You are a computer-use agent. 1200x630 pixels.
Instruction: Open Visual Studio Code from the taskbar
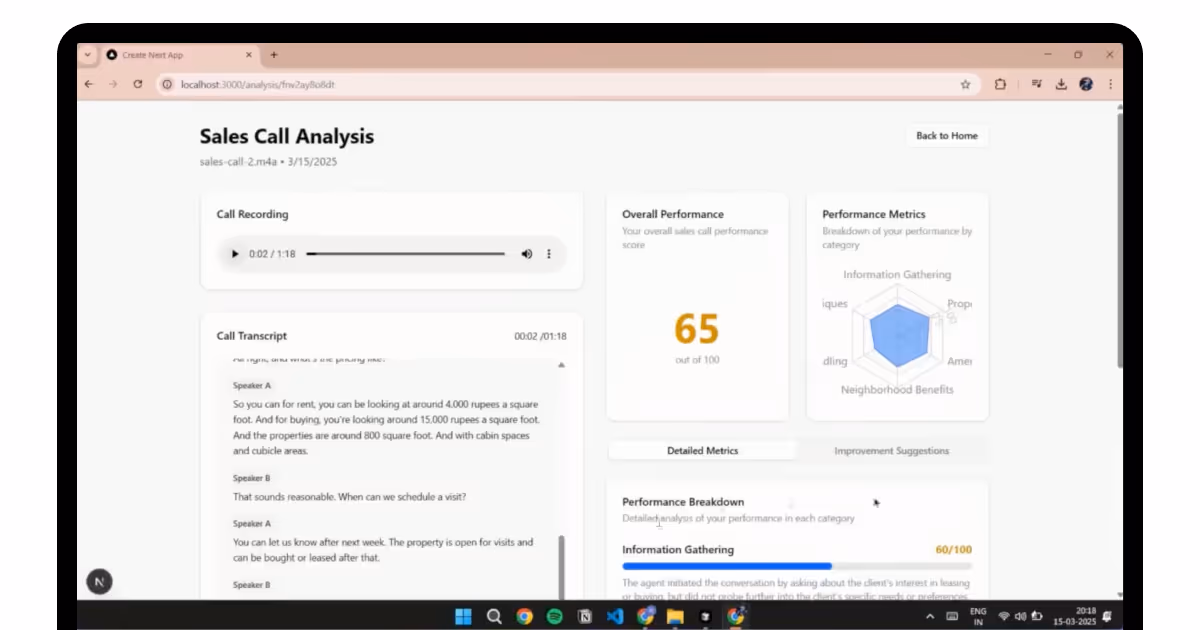(615, 616)
